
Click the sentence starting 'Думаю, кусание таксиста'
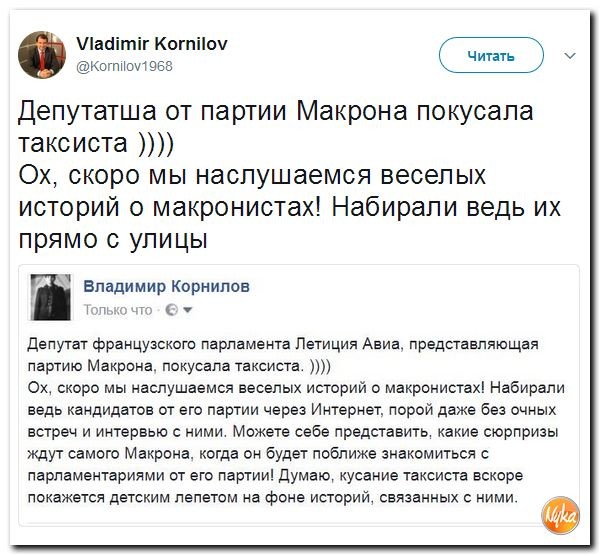click(274, 487)
